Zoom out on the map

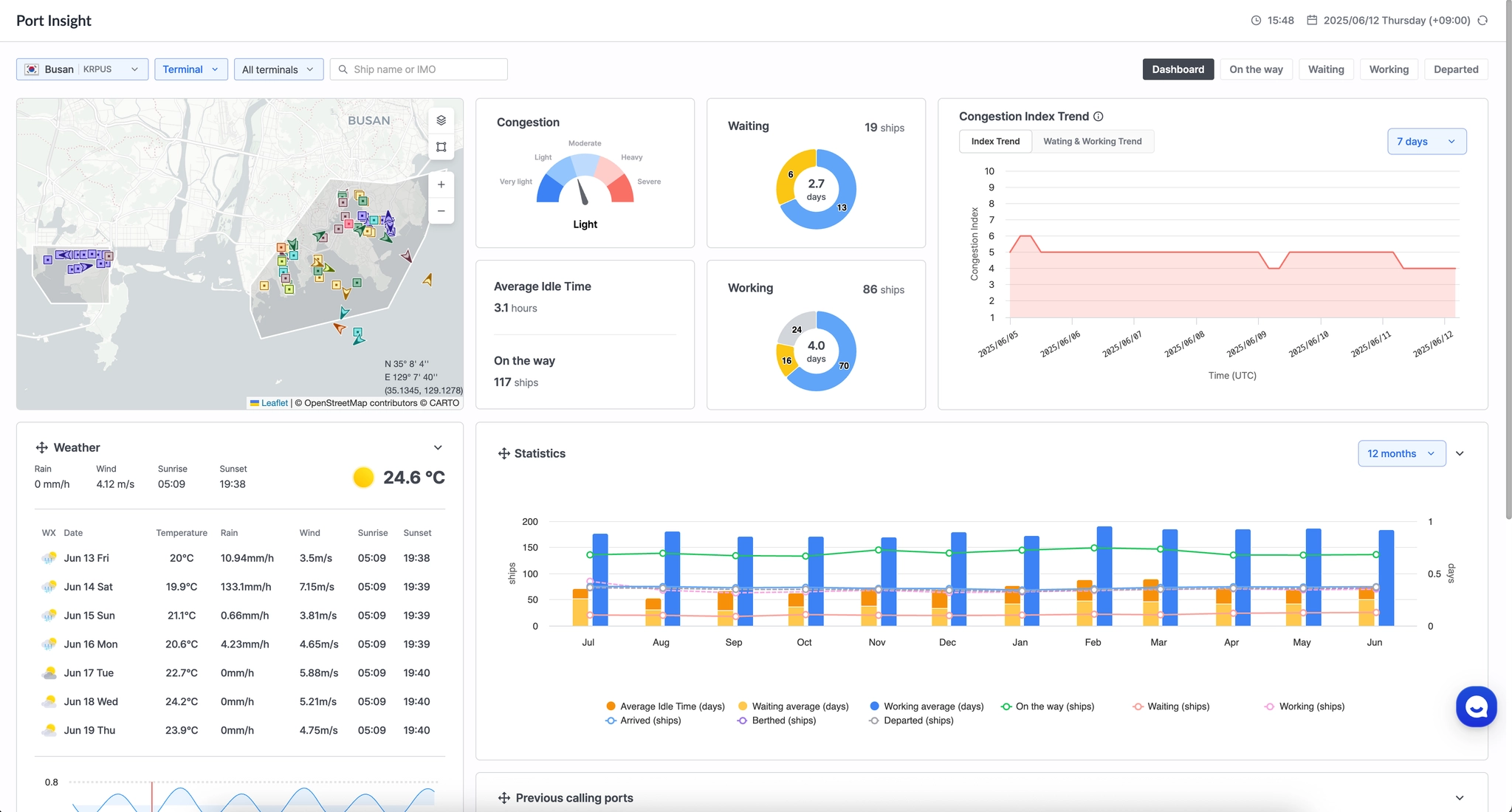tap(441, 211)
